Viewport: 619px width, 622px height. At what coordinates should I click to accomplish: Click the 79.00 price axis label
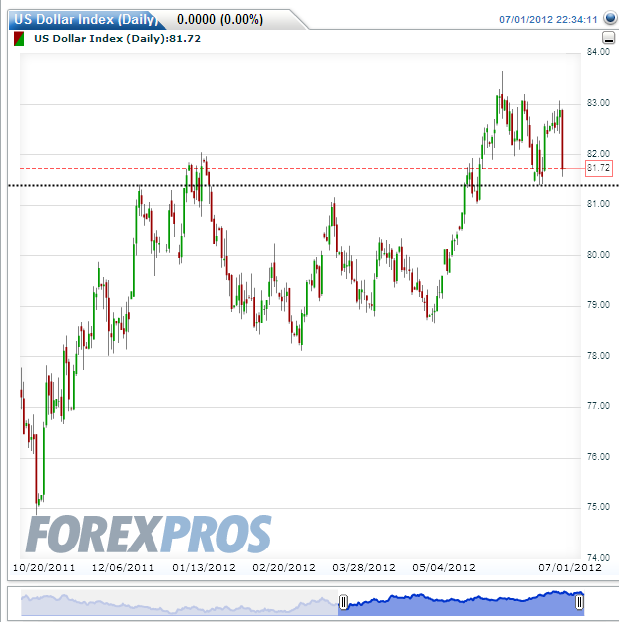point(598,305)
